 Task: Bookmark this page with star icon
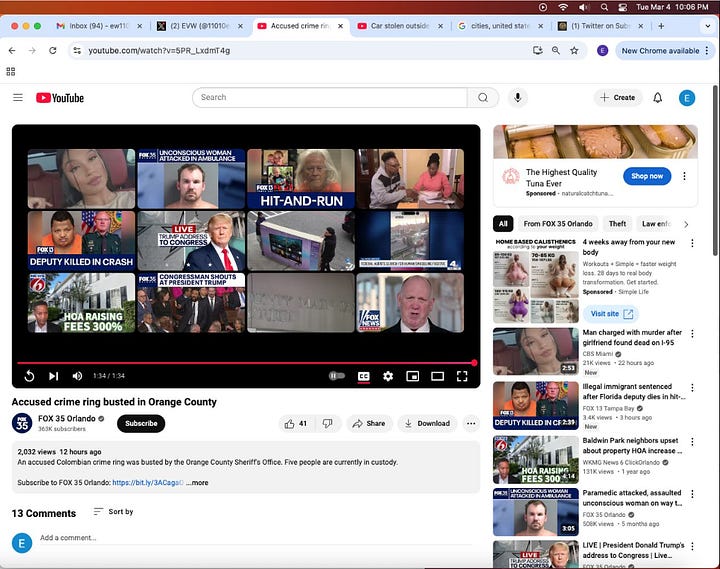(x=574, y=51)
